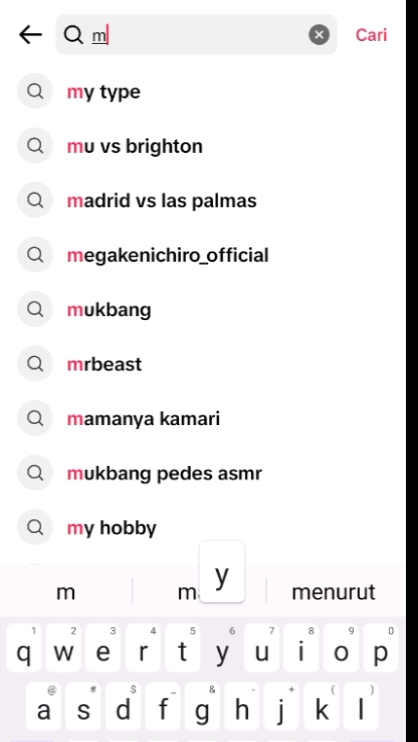The image size is (418, 742).
Task: Tap the back arrow icon
Action: pyautogui.click(x=31, y=35)
